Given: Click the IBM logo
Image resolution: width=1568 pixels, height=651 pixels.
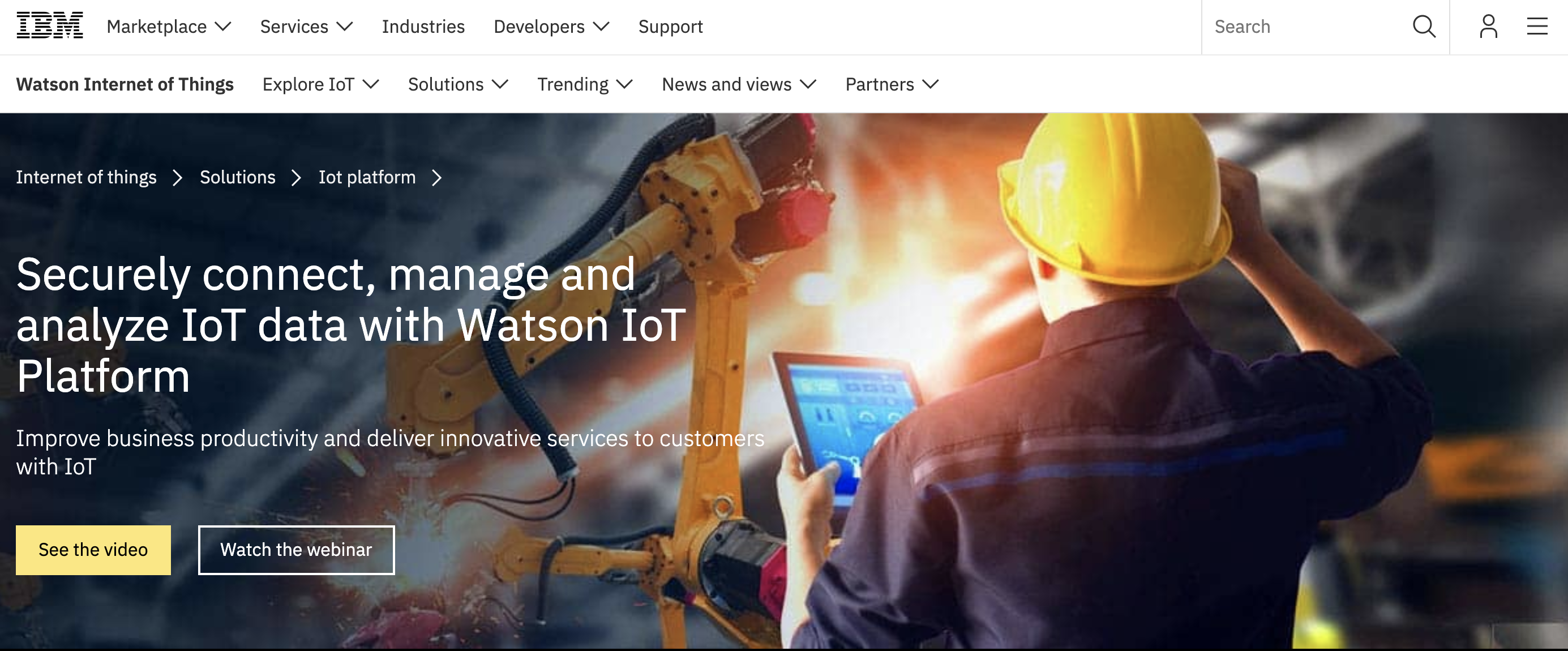Looking at the screenshot, I should tap(49, 25).
